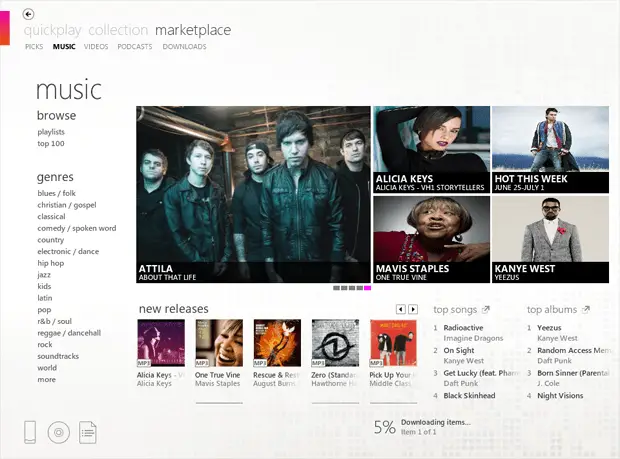
Task: Select the first gray carousel indicator
Action: pos(336,288)
